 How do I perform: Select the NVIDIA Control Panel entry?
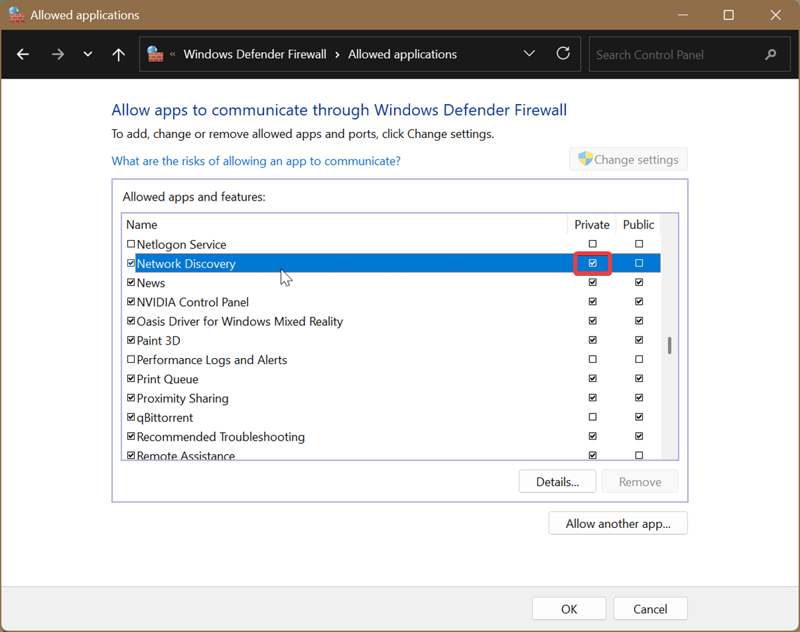point(193,302)
